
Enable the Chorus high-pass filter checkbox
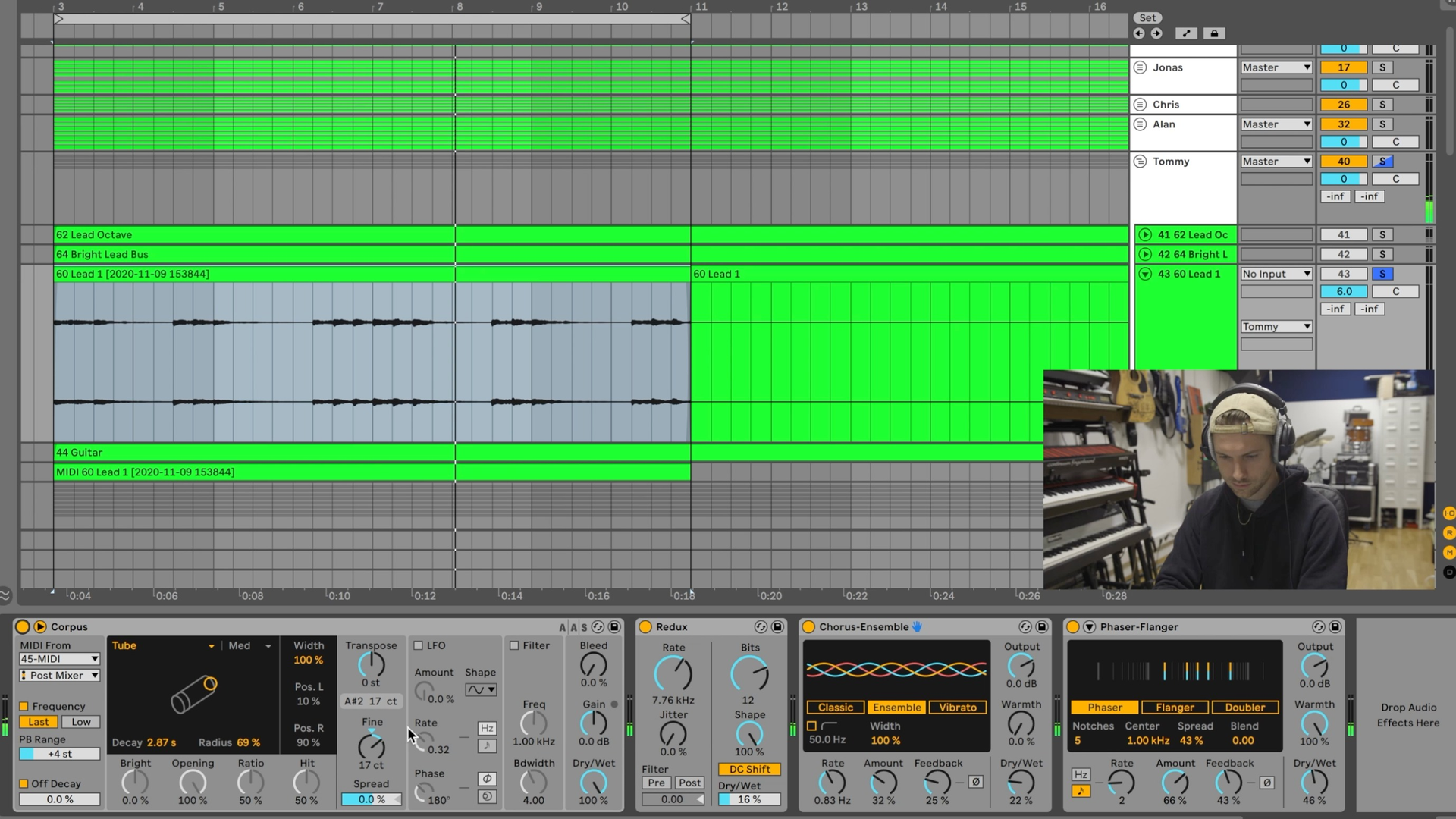coord(812,726)
